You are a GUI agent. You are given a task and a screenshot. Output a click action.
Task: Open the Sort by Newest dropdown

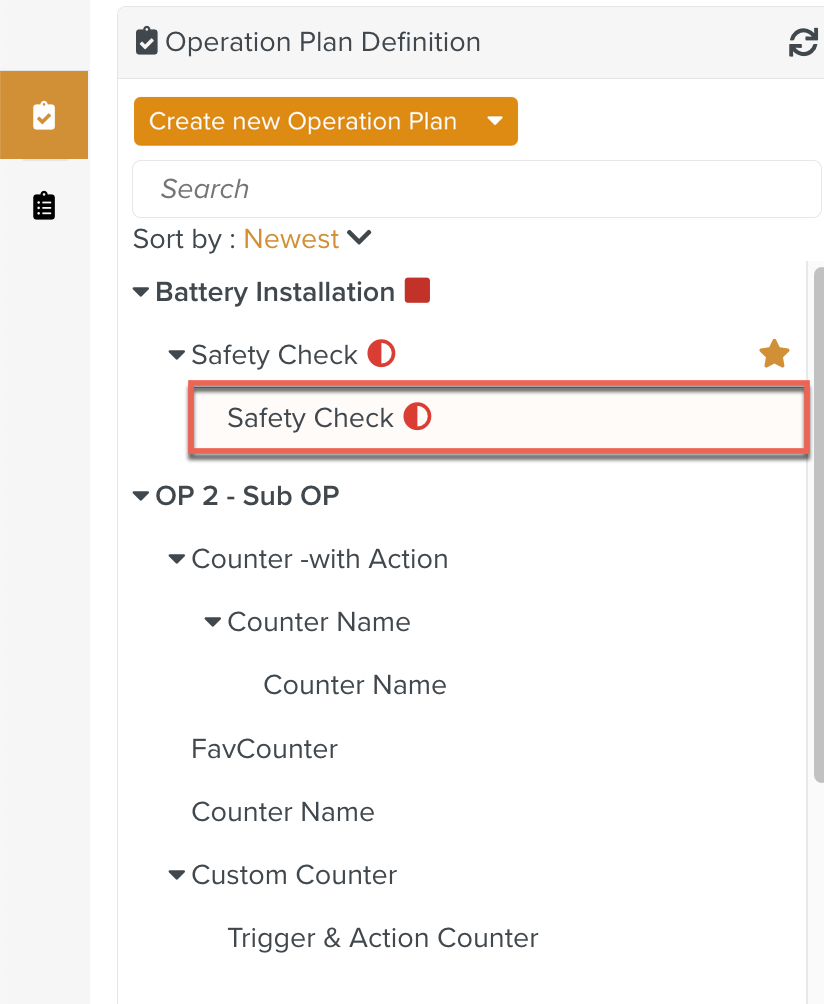pos(307,239)
